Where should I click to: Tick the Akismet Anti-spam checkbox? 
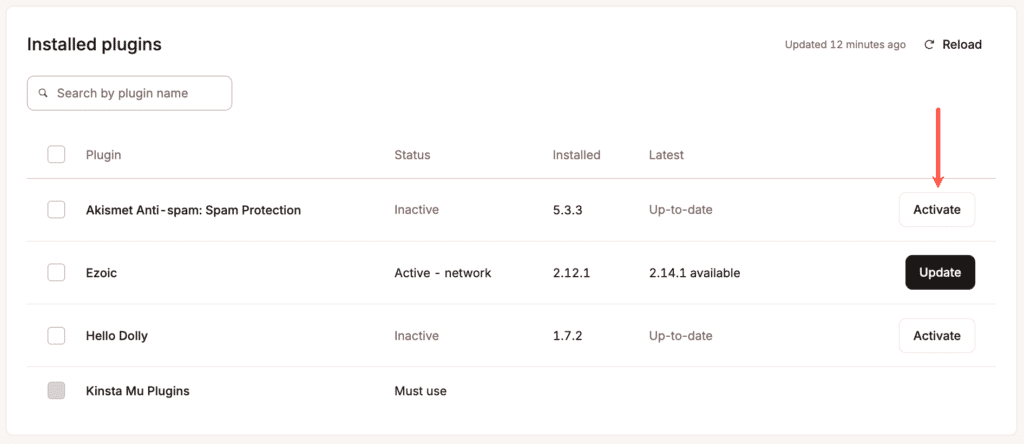click(x=57, y=210)
